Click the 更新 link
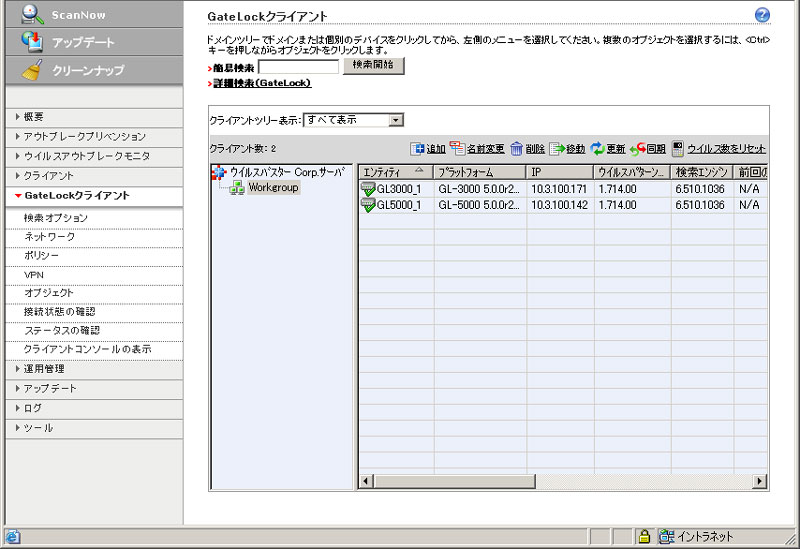The height and width of the screenshot is (549, 800). point(616,149)
